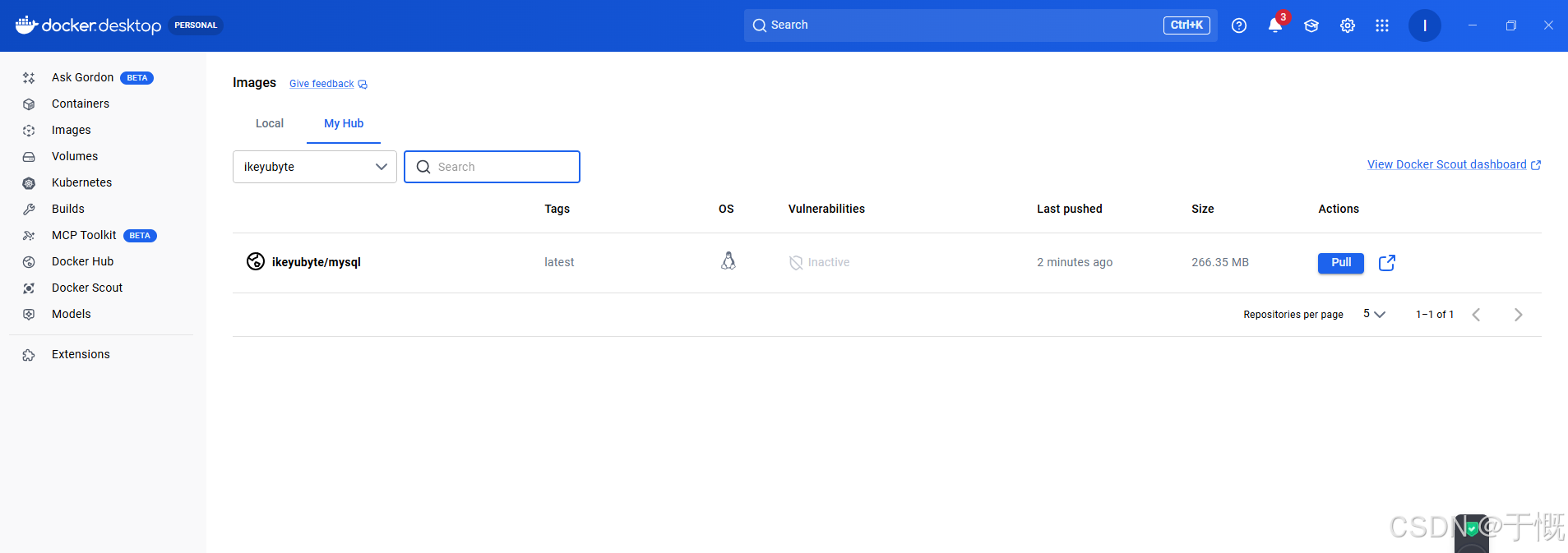Minimize the Docker Desktop window
This screenshot has height=553, width=1568.
(1473, 25)
